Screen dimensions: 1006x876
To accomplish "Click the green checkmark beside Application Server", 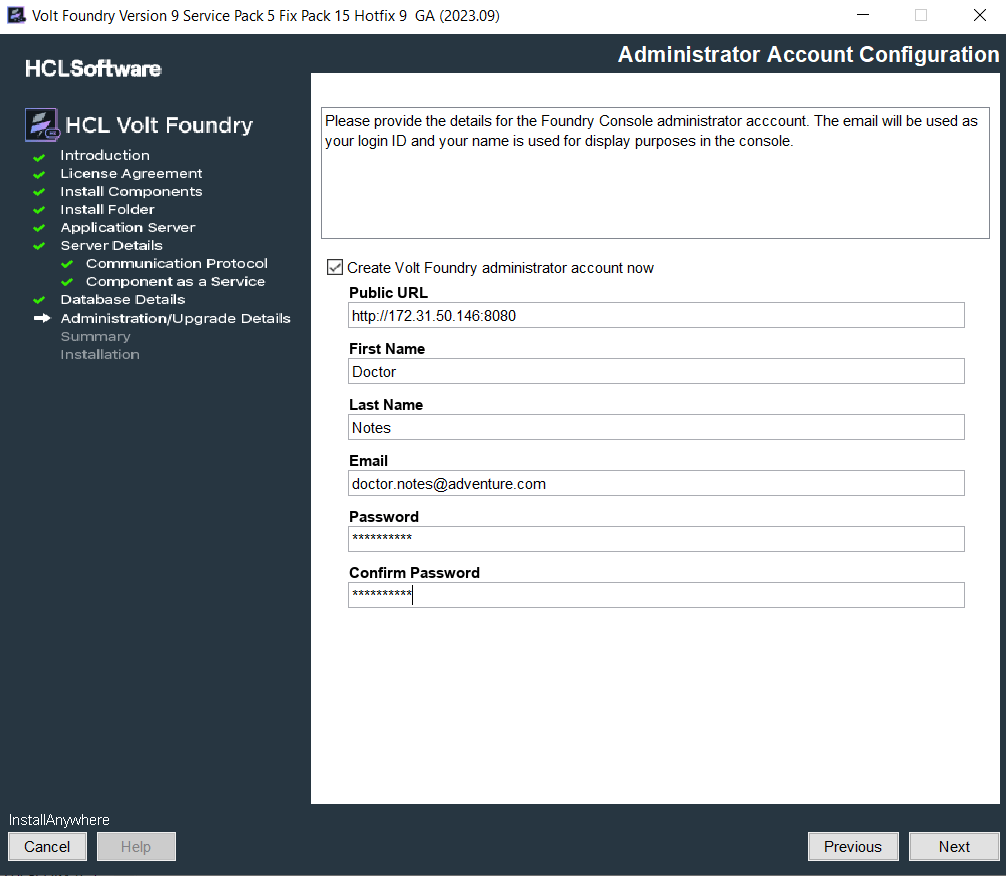I will click(x=39, y=228).
